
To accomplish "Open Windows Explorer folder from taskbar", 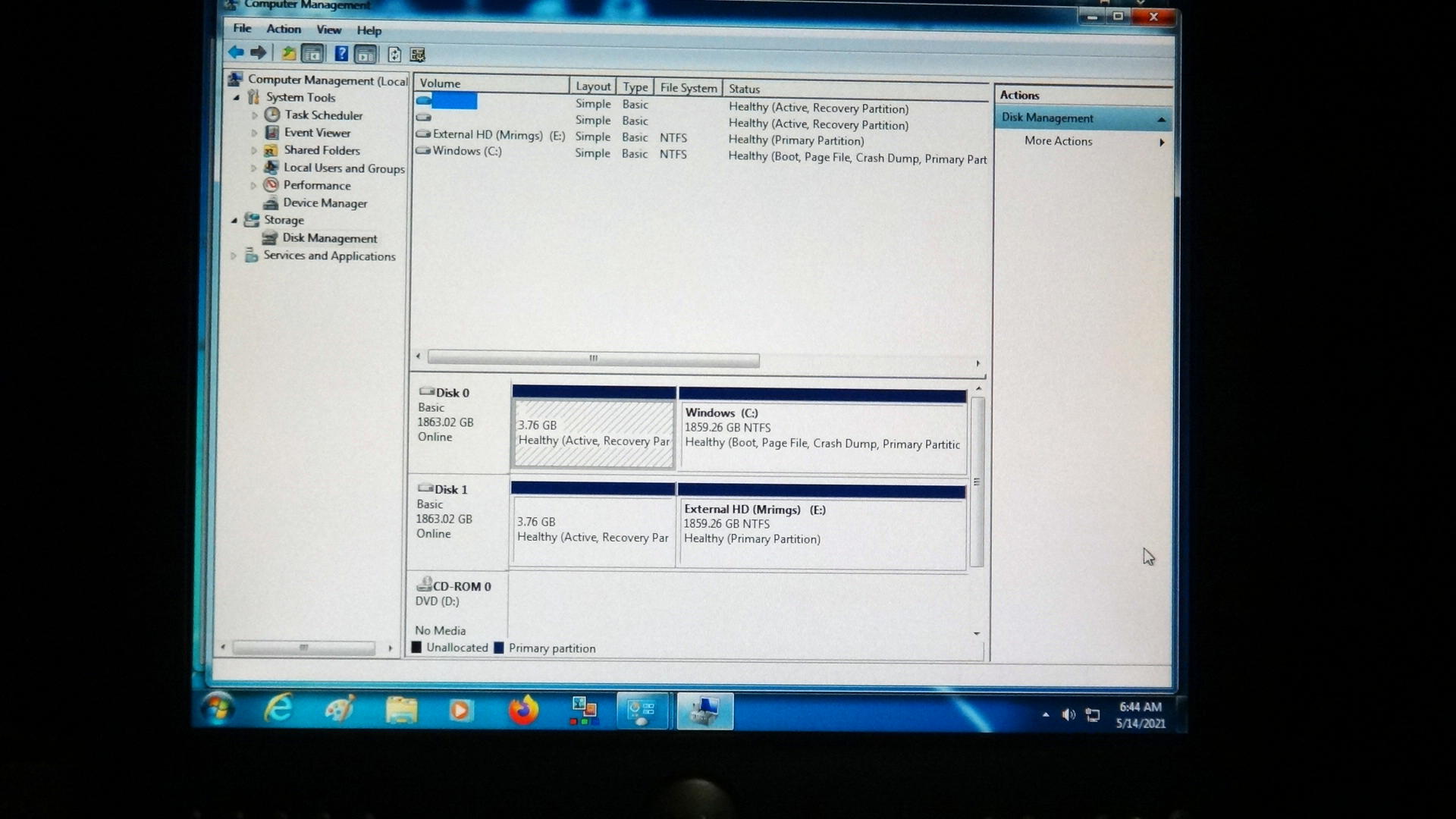I will 401,711.
